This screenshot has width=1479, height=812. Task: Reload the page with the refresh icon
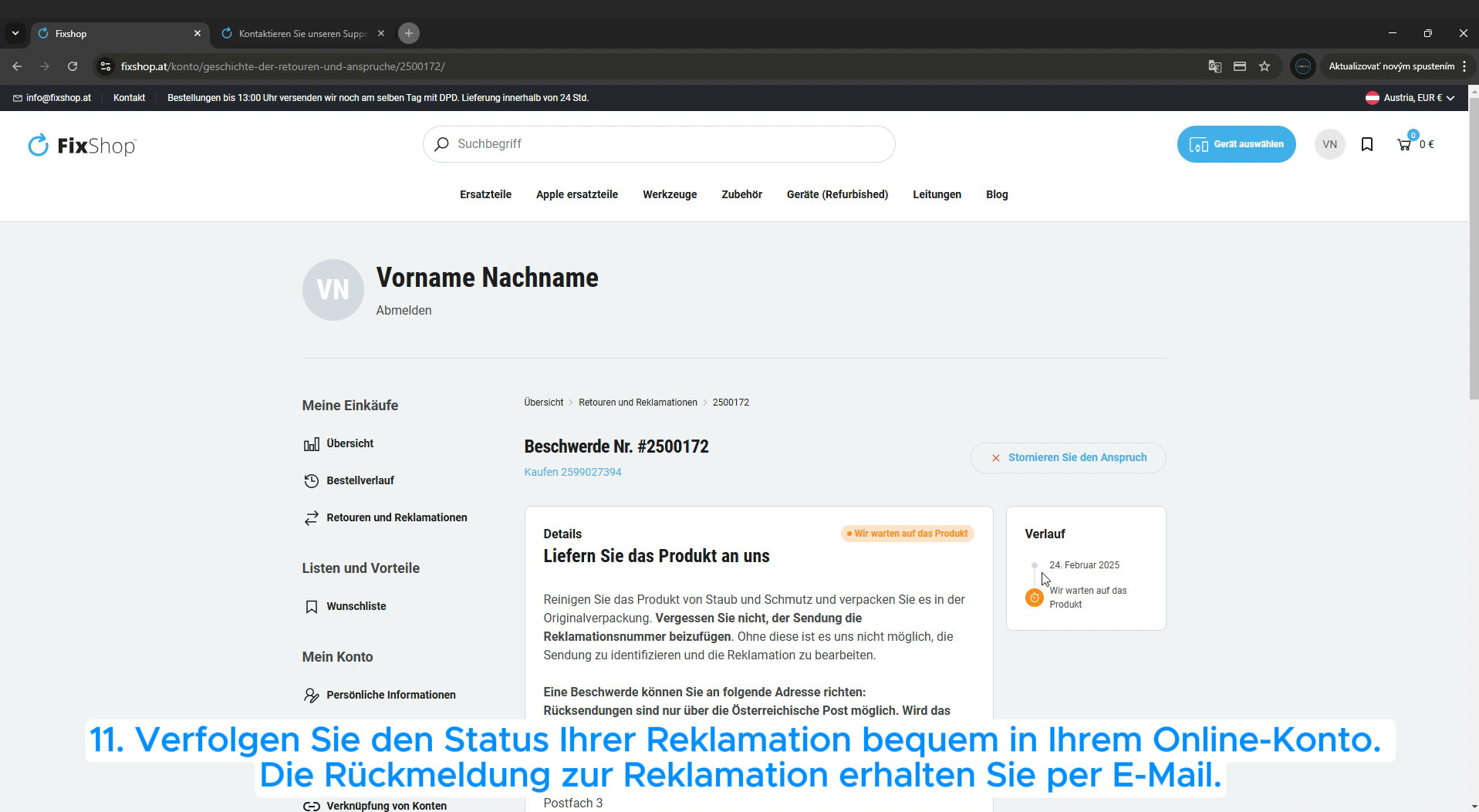click(x=73, y=66)
